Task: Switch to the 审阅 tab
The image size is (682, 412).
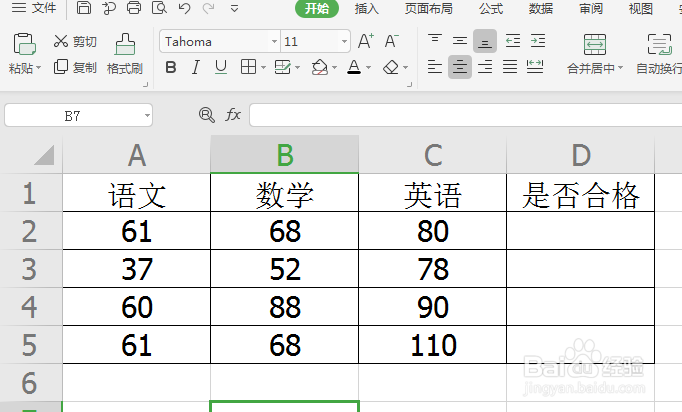Action: [x=591, y=8]
